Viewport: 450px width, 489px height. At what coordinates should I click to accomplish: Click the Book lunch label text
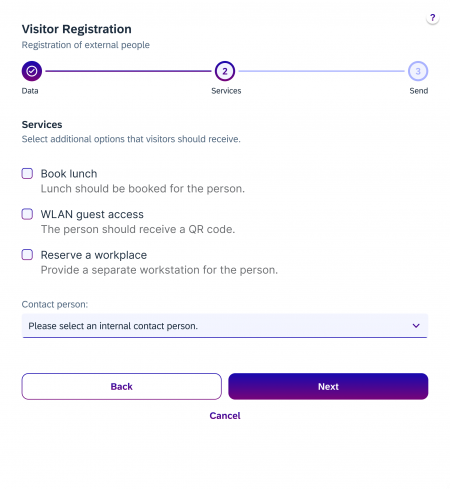coord(69,174)
